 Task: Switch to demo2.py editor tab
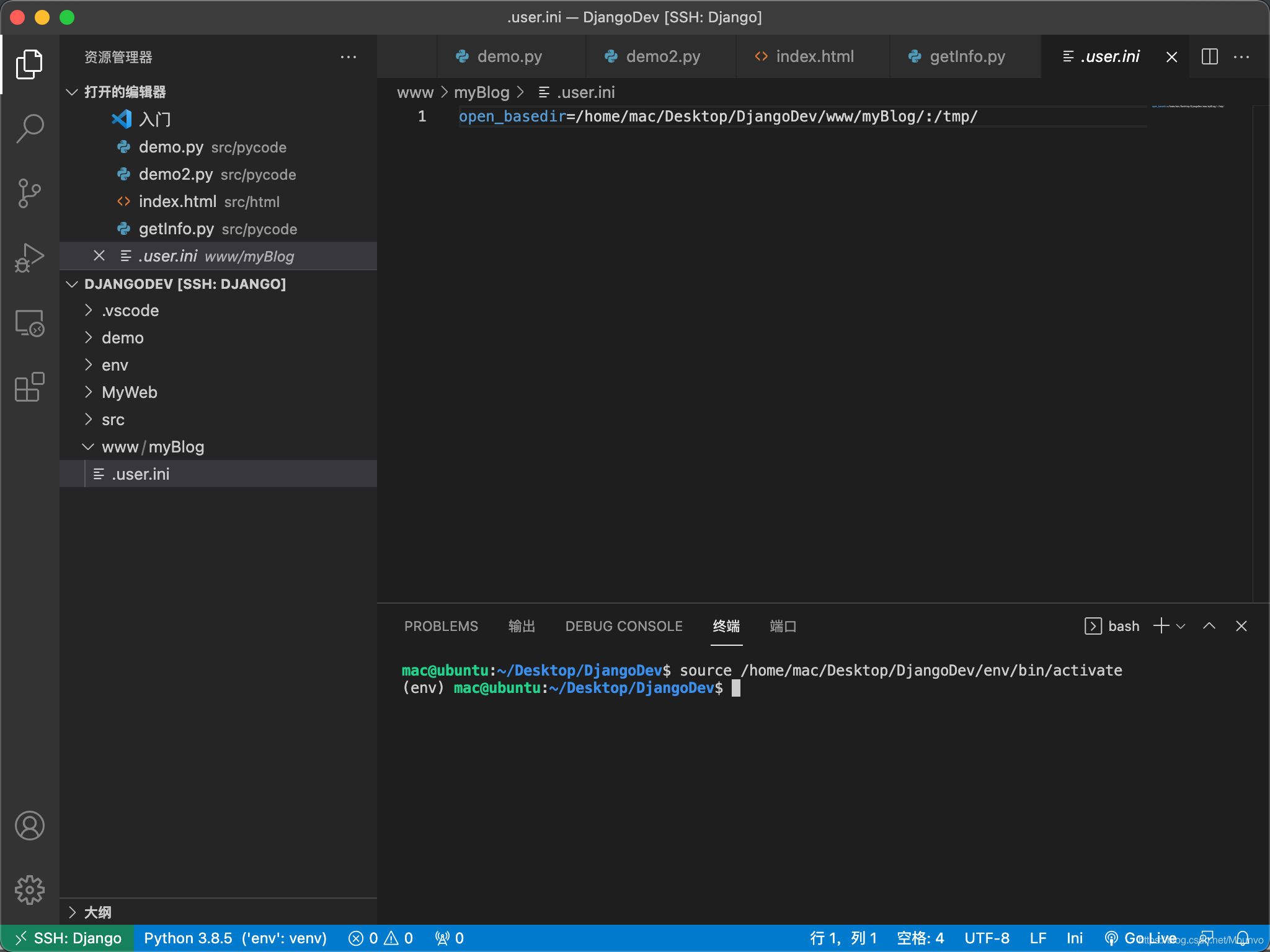(x=661, y=56)
